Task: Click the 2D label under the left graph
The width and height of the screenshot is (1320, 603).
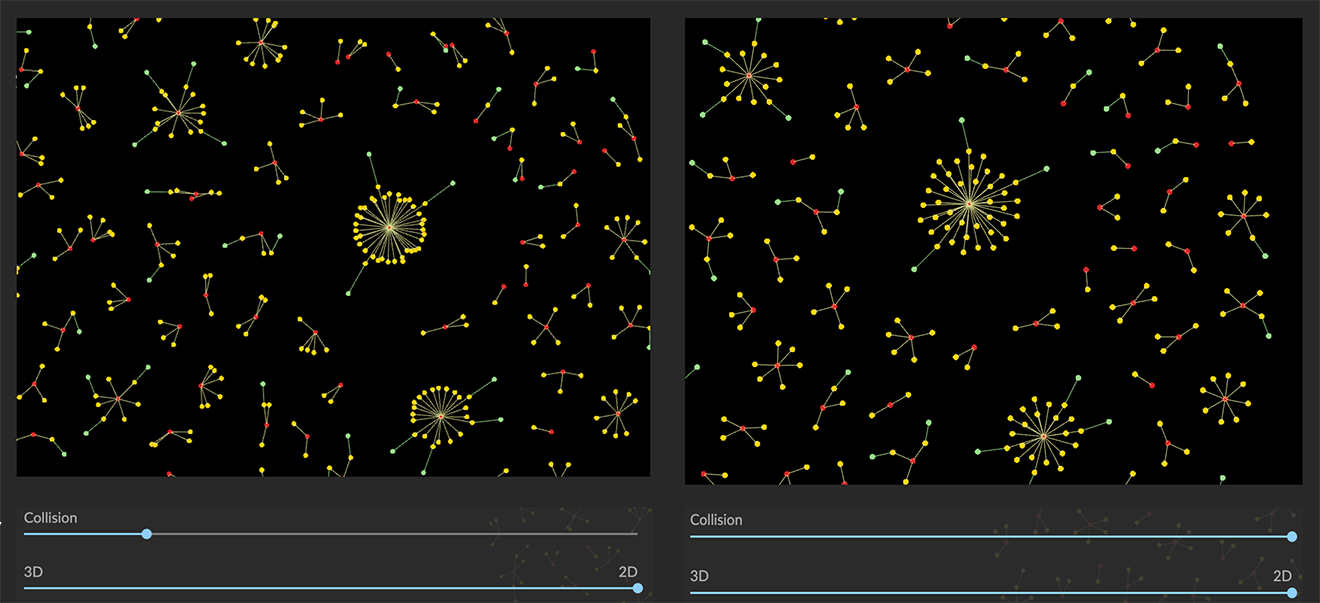Action: [627, 572]
